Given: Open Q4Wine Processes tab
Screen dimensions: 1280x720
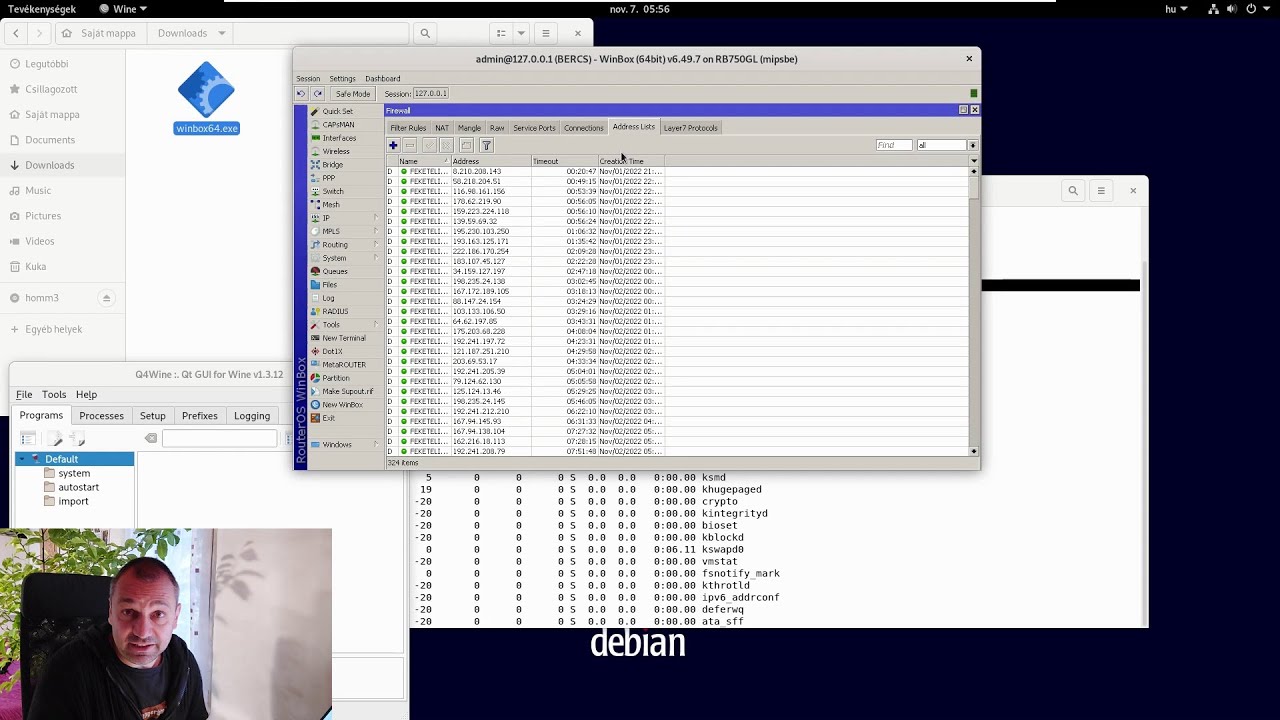Looking at the screenshot, I should (101, 416).
